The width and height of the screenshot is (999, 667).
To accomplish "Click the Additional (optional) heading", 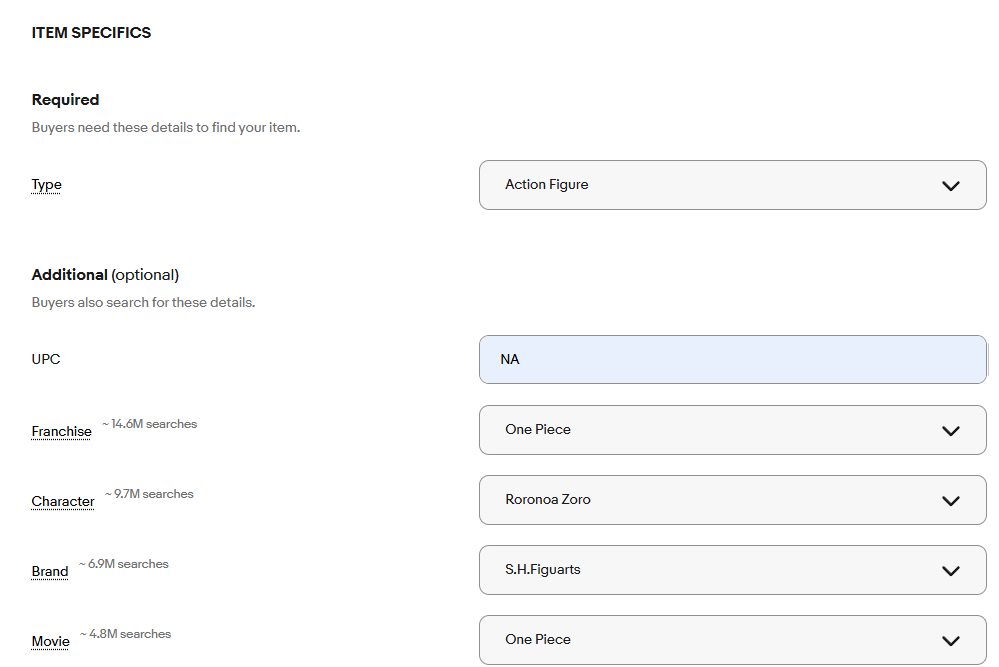I will pos(105,275).
